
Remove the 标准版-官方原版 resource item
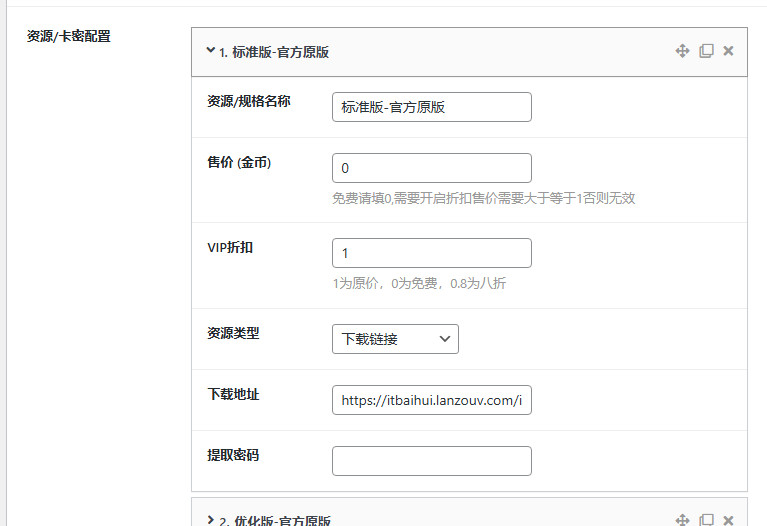pos(728,51)
